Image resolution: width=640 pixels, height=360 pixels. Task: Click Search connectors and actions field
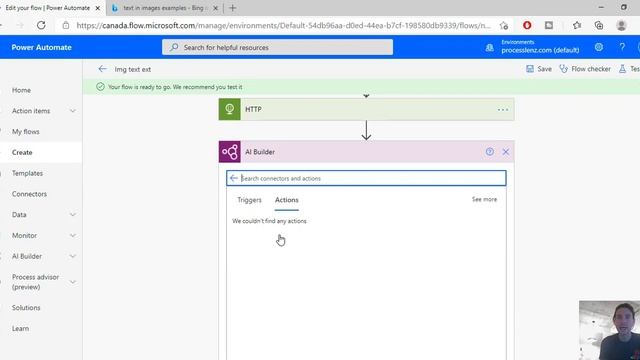coord(366,178)
